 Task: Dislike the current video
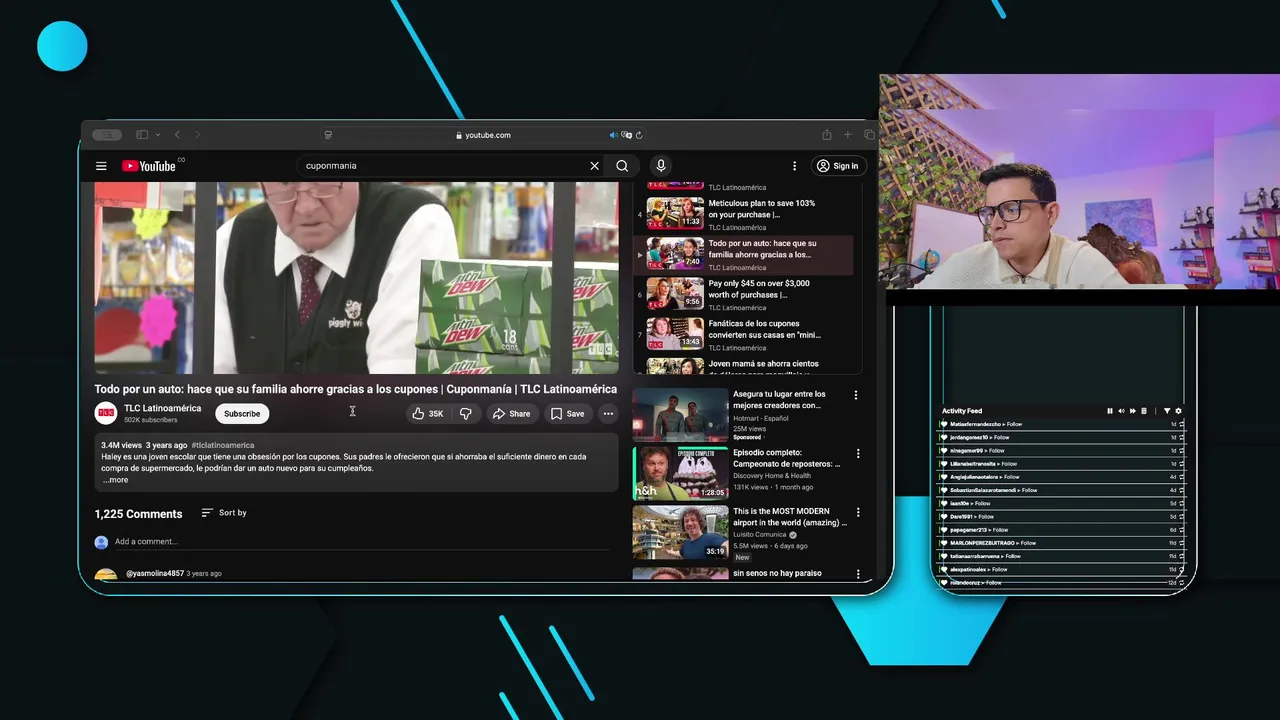click(465, 414)
